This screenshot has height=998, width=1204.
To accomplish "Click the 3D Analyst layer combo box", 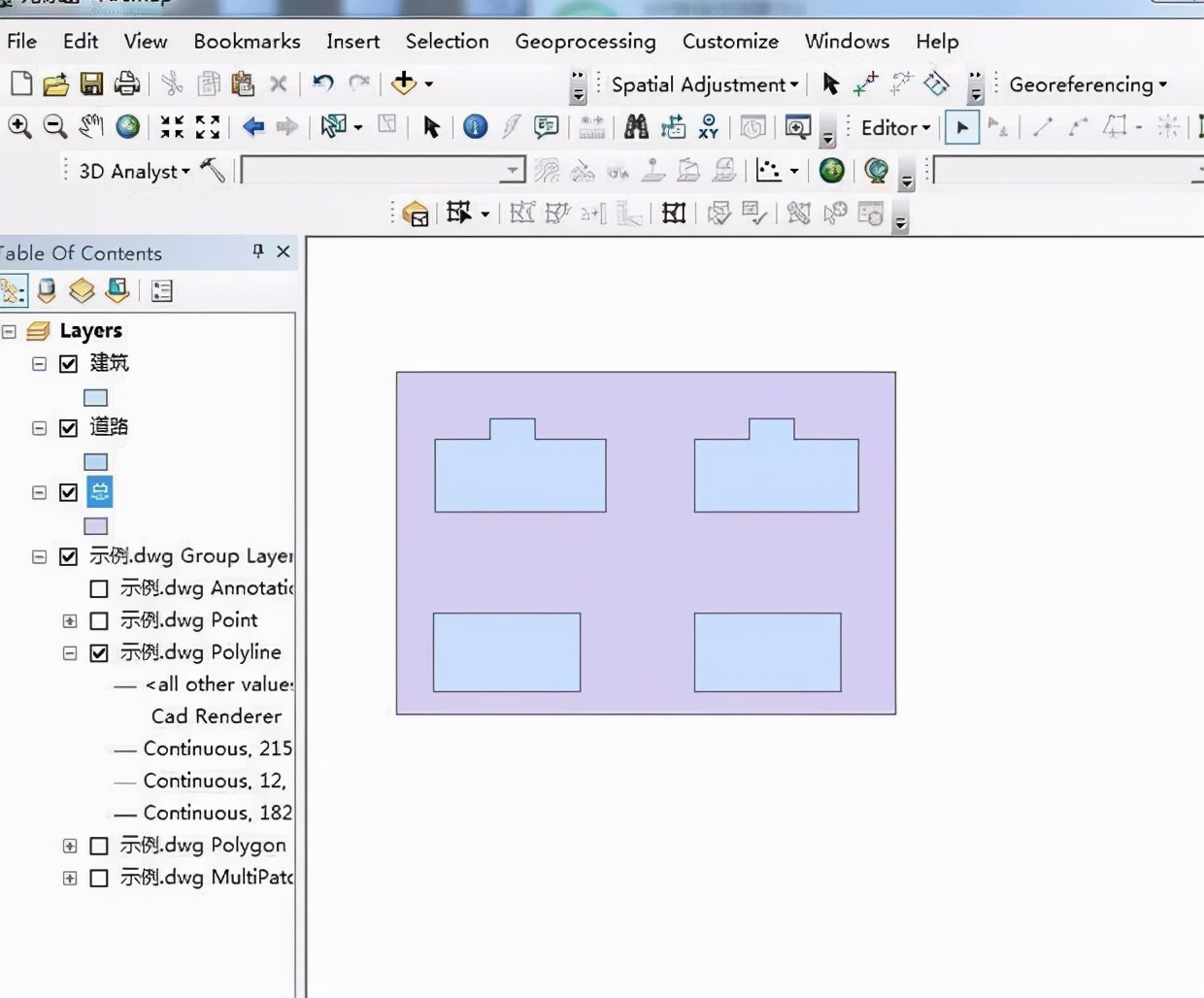I will [x=384, y=171].
